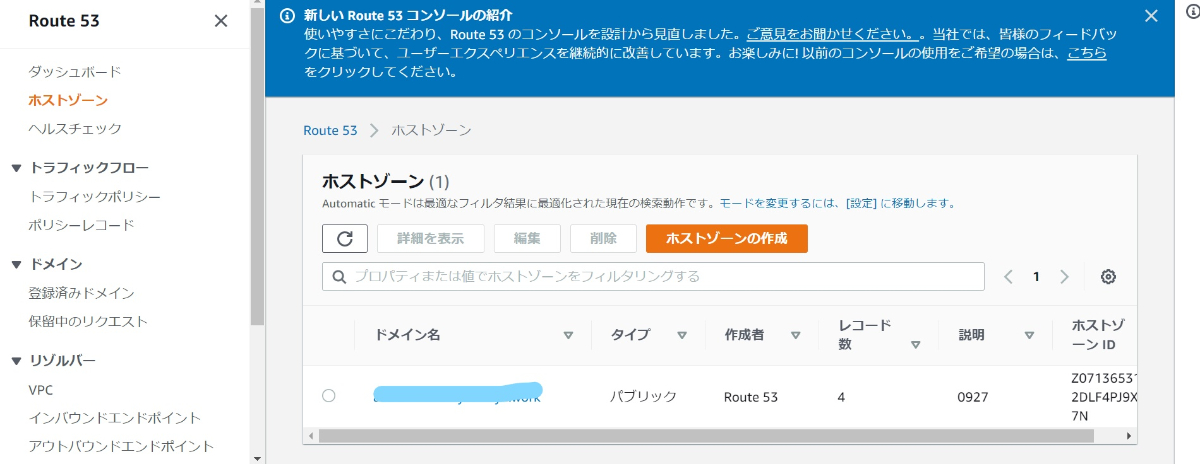Click the search magnifier icon in filter box

339,276
